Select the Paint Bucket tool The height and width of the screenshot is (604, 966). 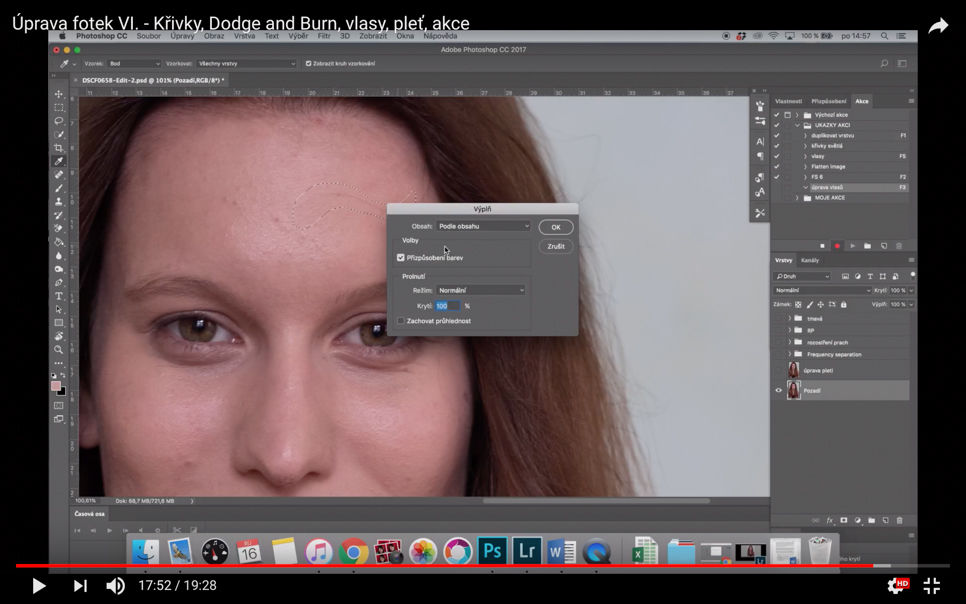[59, 242]
